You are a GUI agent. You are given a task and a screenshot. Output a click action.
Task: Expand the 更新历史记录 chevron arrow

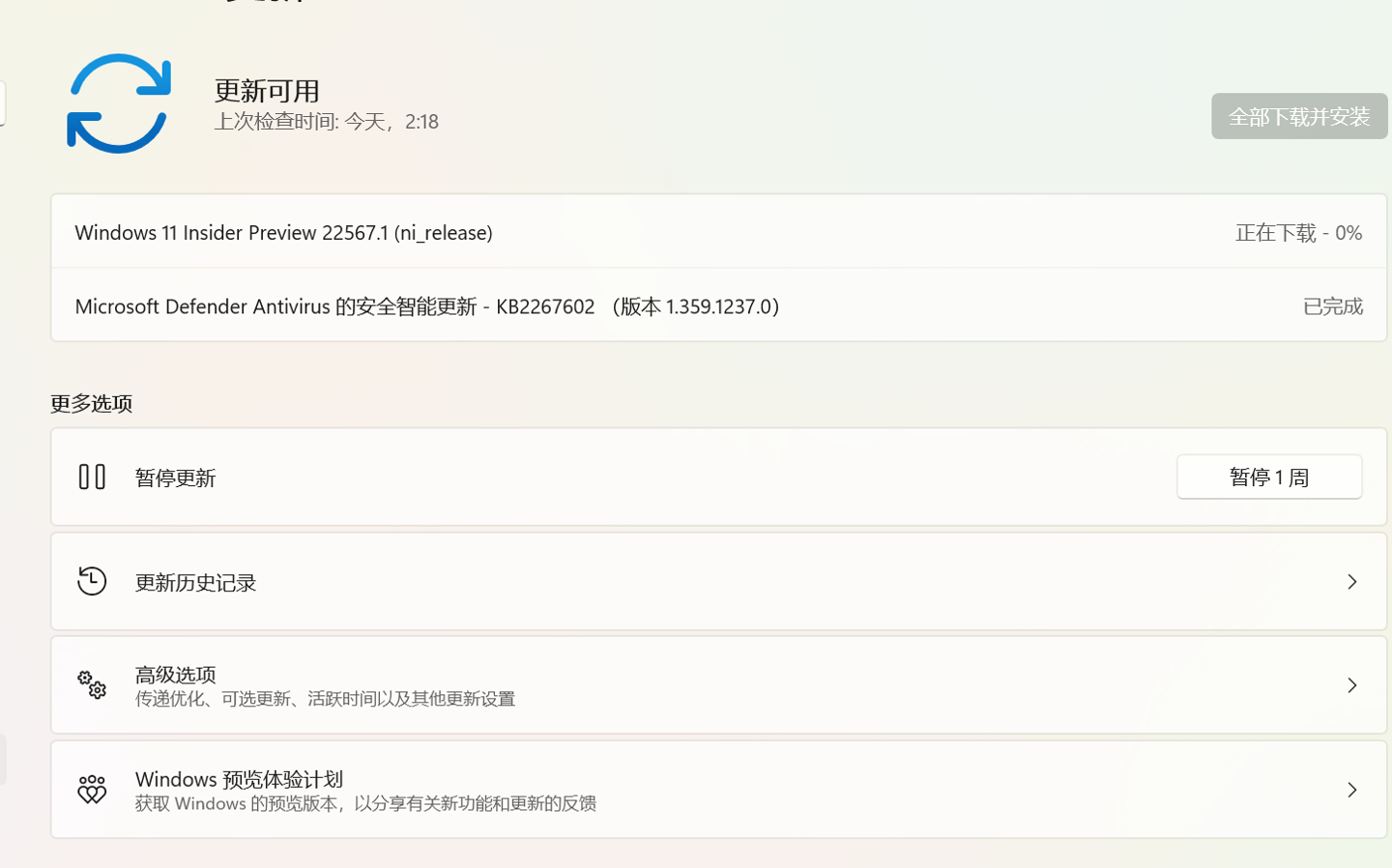(x=1352, y=581)
